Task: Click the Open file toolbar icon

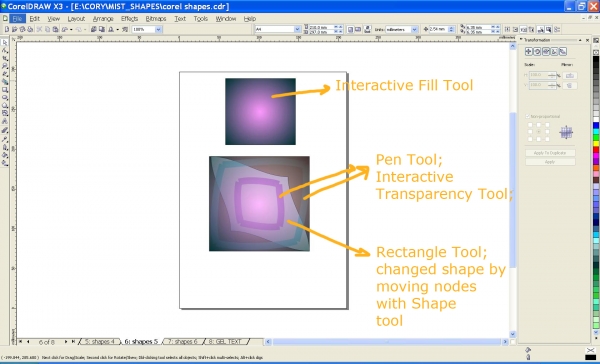Action: 15,29
